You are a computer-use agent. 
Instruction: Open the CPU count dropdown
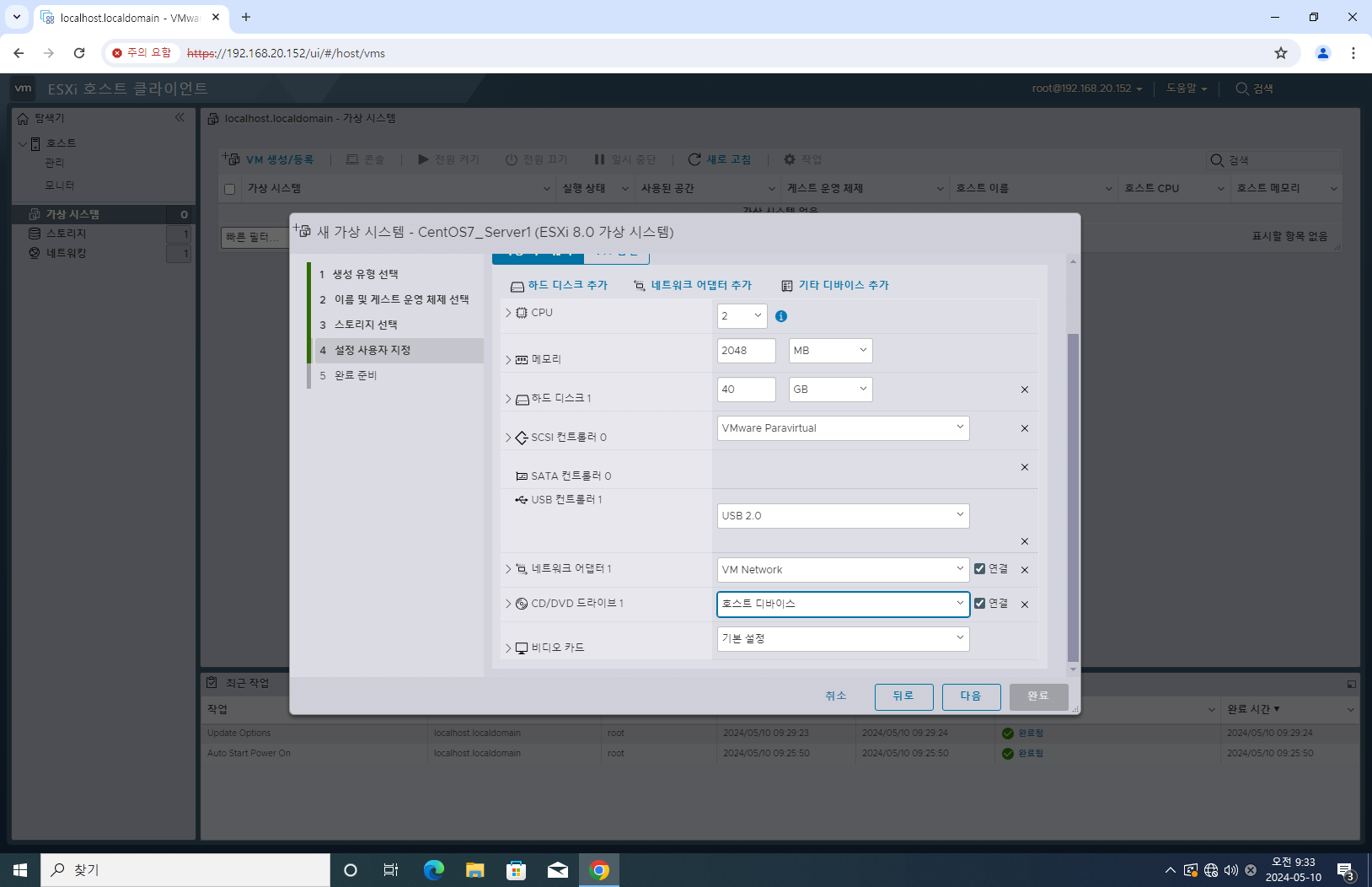pyautogui.click(x=742, y=316)
